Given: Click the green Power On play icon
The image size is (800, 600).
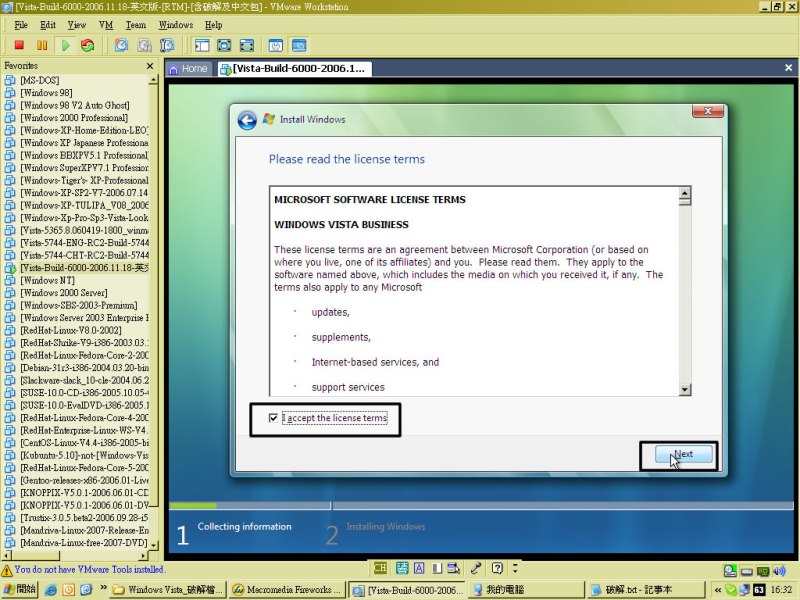Looking at the screenshot, I should [65, 45].
